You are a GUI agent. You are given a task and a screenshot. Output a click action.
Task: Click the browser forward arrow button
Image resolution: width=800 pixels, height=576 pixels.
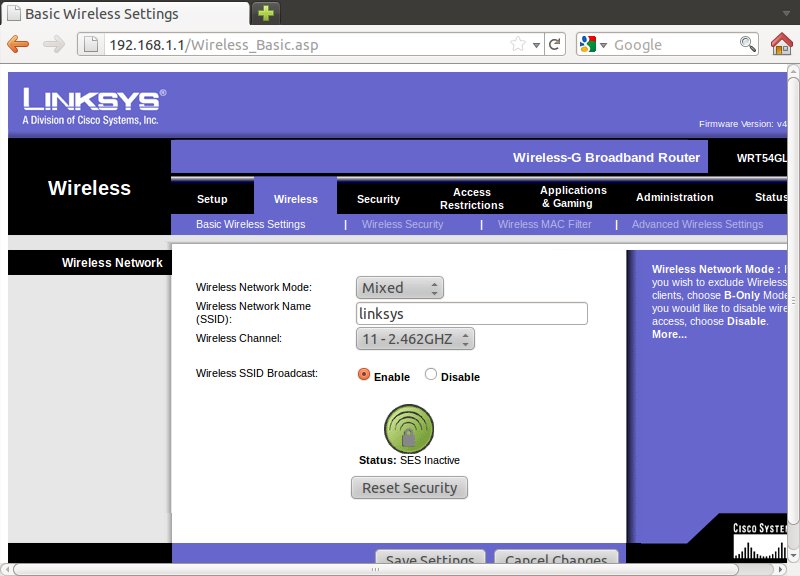[54, 44]
